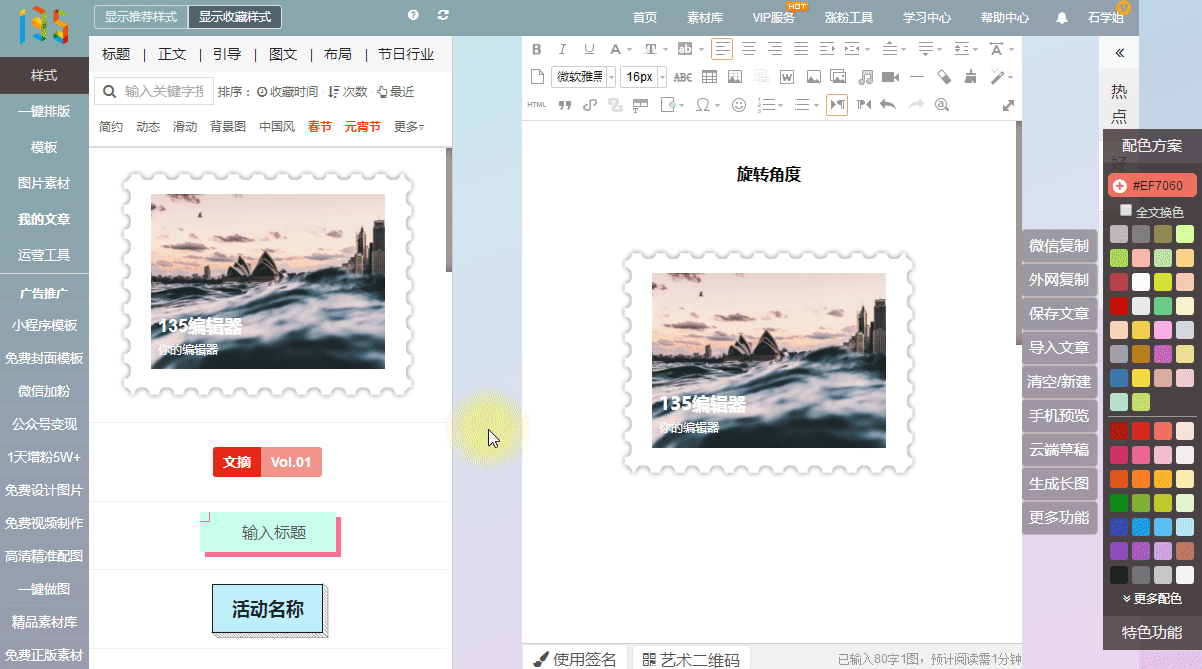Toggle to 显示推荐样式 mode
1202x669 pixels.
(140, 17)
